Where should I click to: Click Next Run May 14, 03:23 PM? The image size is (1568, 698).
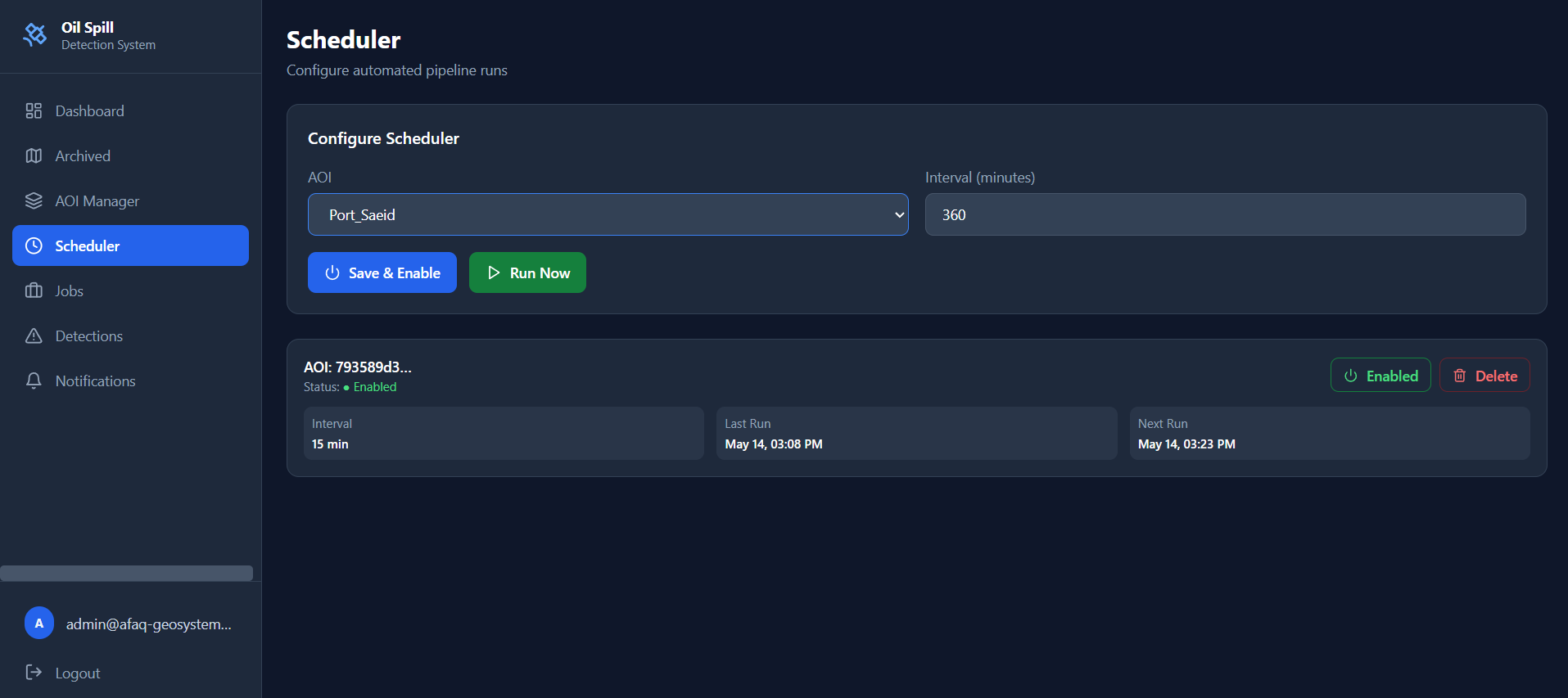[x=1186, y=444]
